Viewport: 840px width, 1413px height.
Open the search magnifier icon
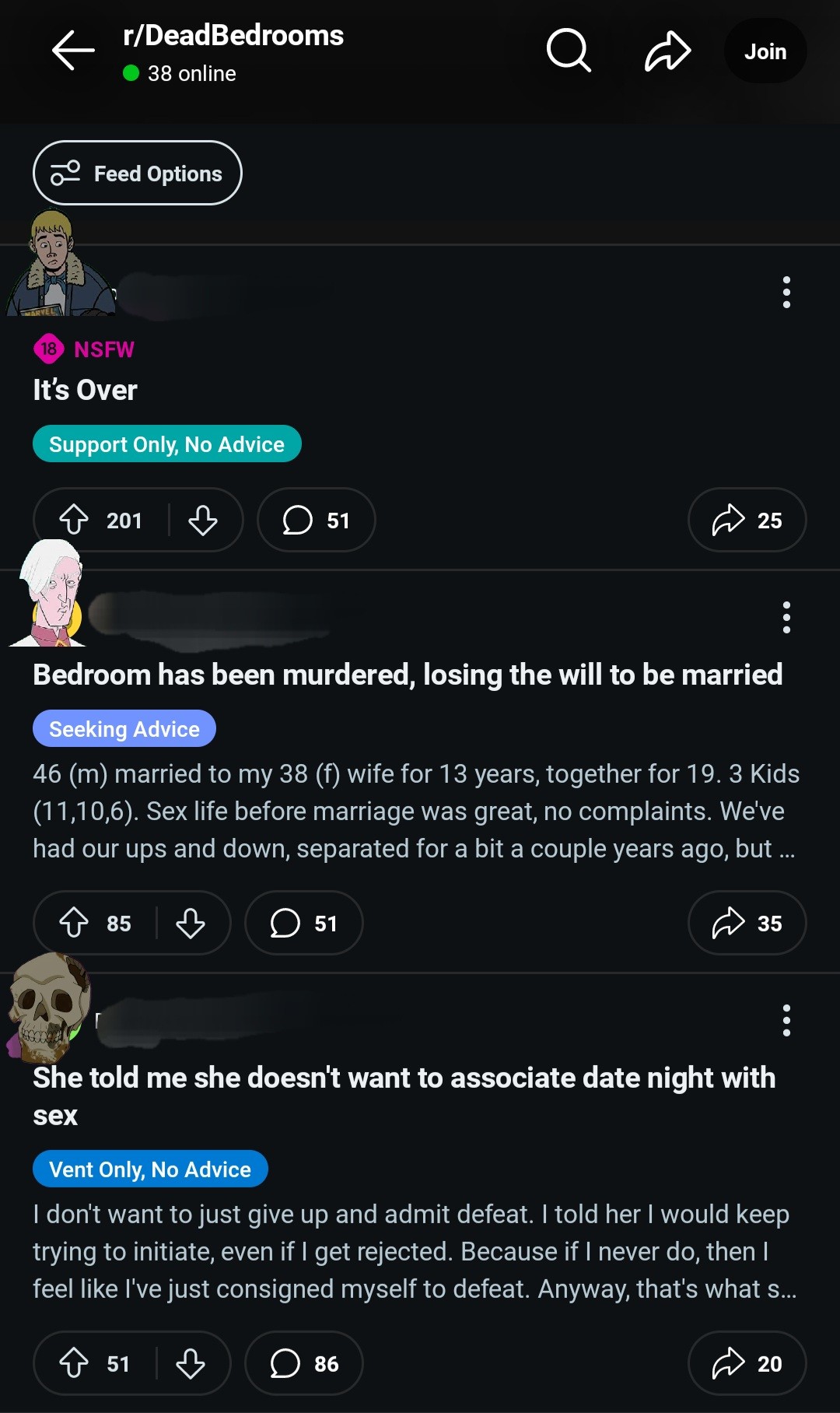click(569, 51)
